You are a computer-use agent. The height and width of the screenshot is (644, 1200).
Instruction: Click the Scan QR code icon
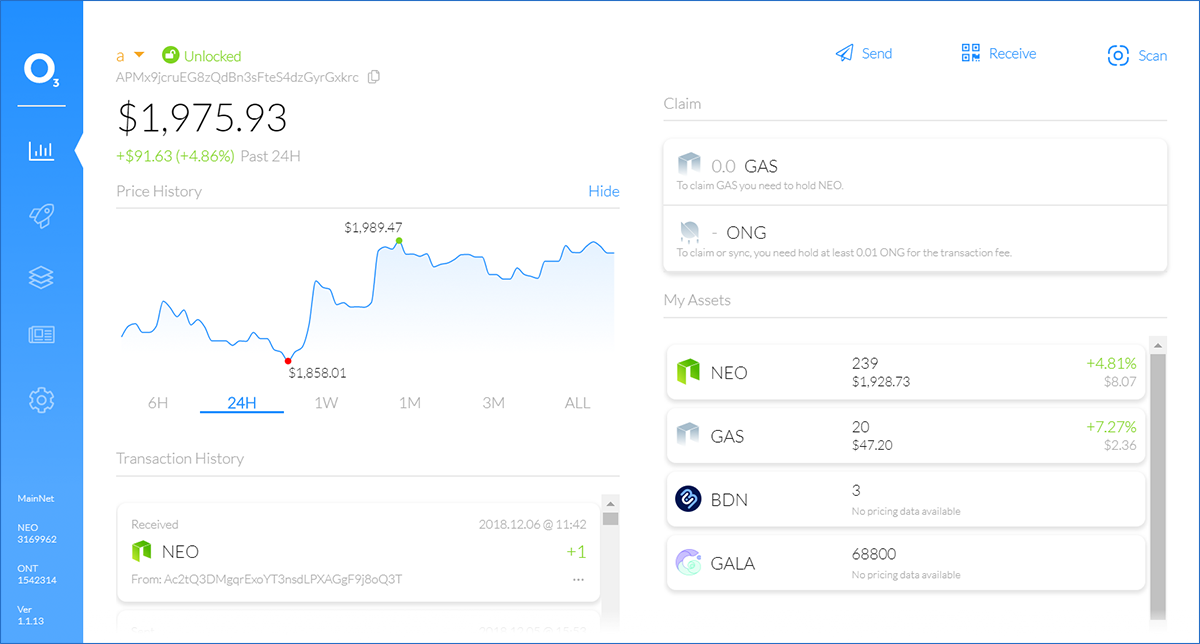click(x=1118, y=55)
